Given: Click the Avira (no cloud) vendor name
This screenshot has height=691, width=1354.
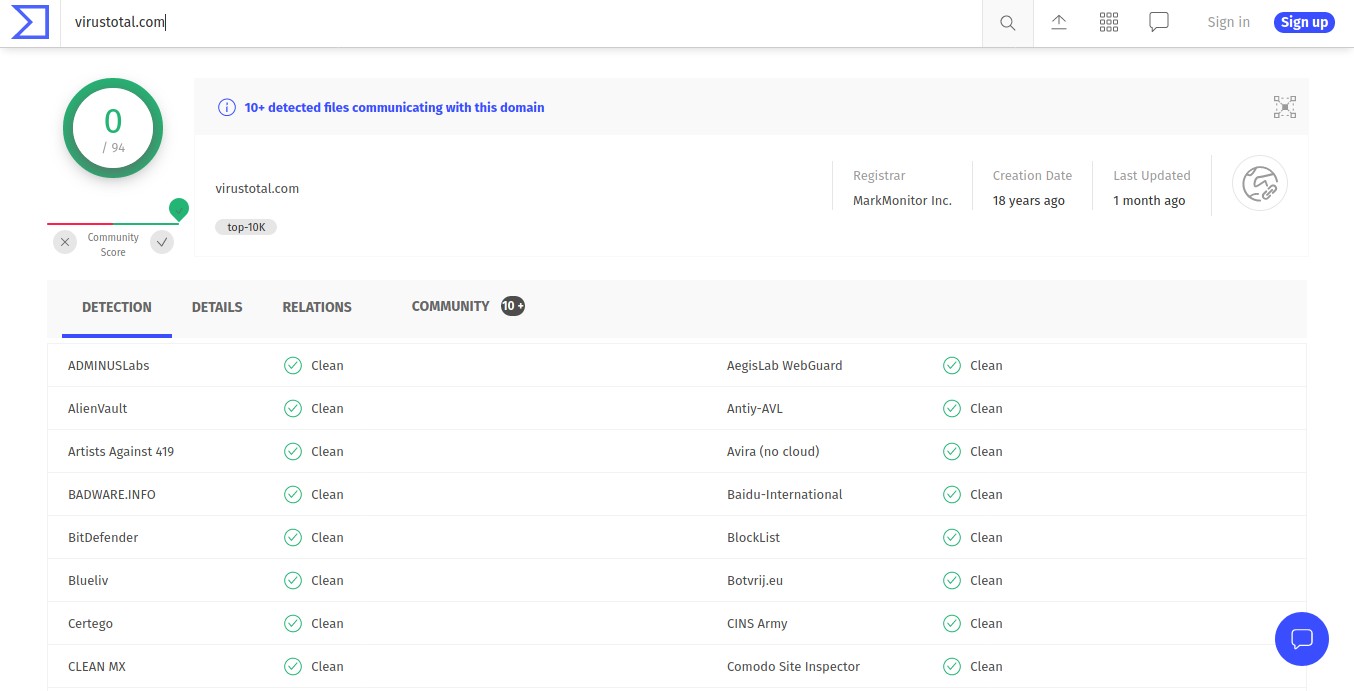Looking at the screenshot, I should [773, 451].
